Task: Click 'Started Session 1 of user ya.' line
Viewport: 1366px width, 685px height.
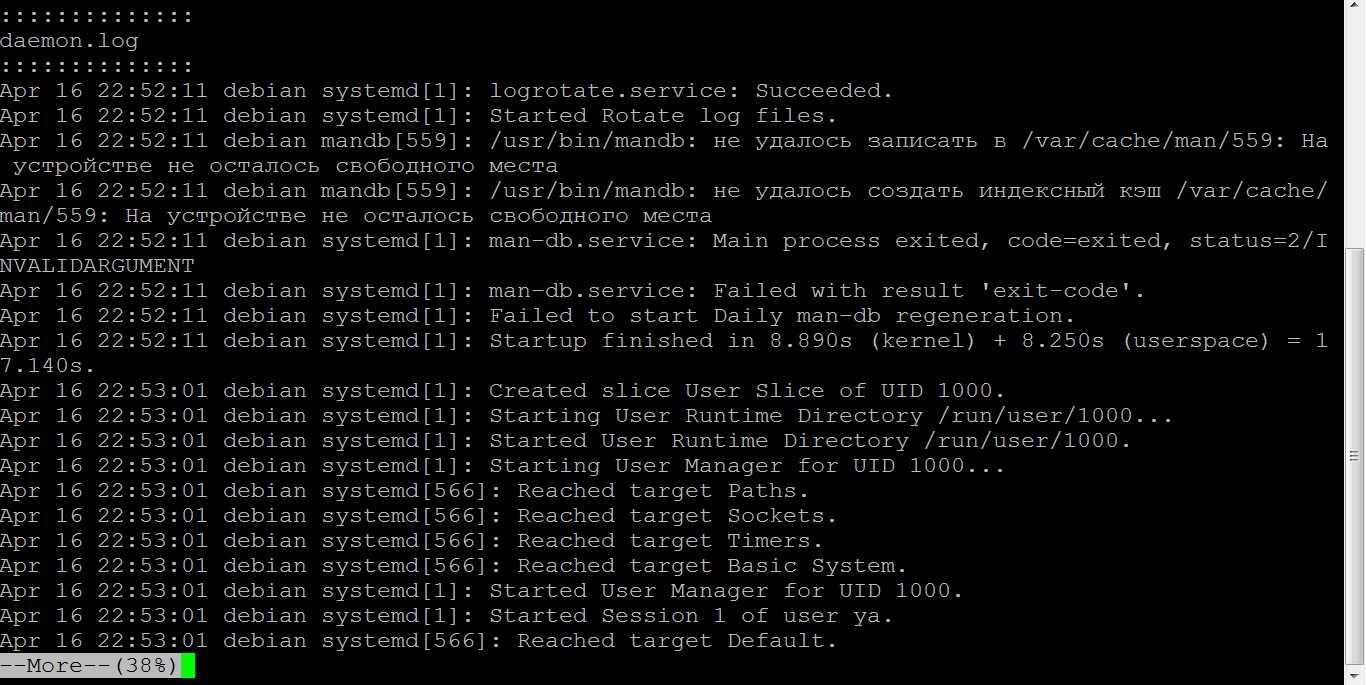Action: point(446,616)
